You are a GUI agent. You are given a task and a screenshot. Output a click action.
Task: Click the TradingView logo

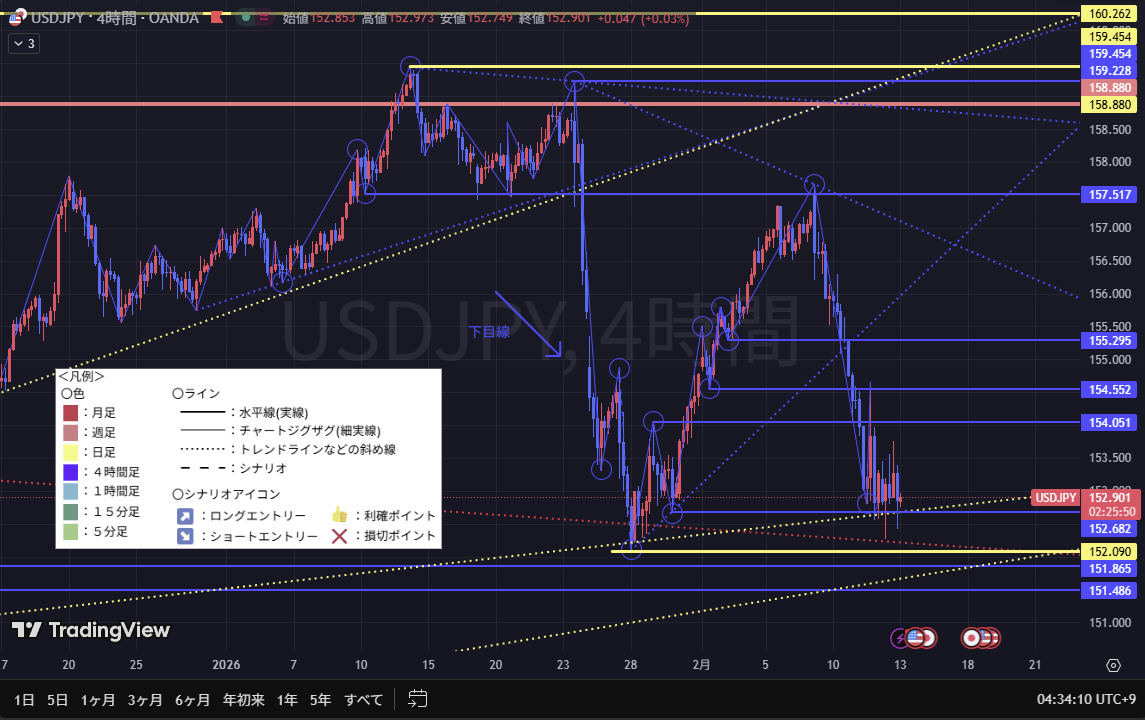pyautogui.click(x=90, y=630)
